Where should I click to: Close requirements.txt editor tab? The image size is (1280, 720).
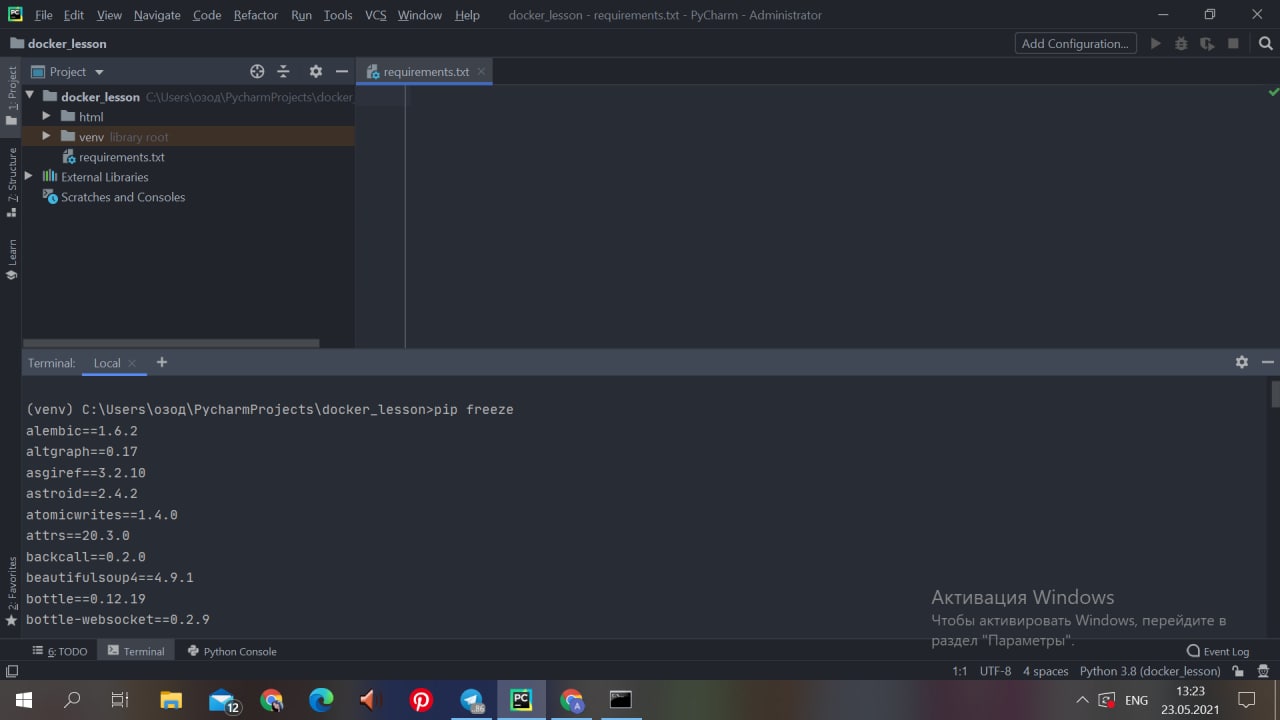[x=481, y=72]
